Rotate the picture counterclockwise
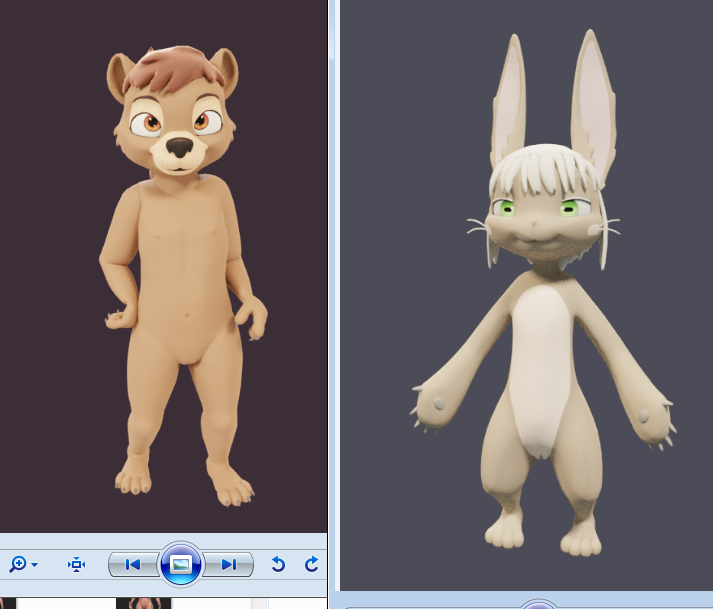 coord(278,564)
